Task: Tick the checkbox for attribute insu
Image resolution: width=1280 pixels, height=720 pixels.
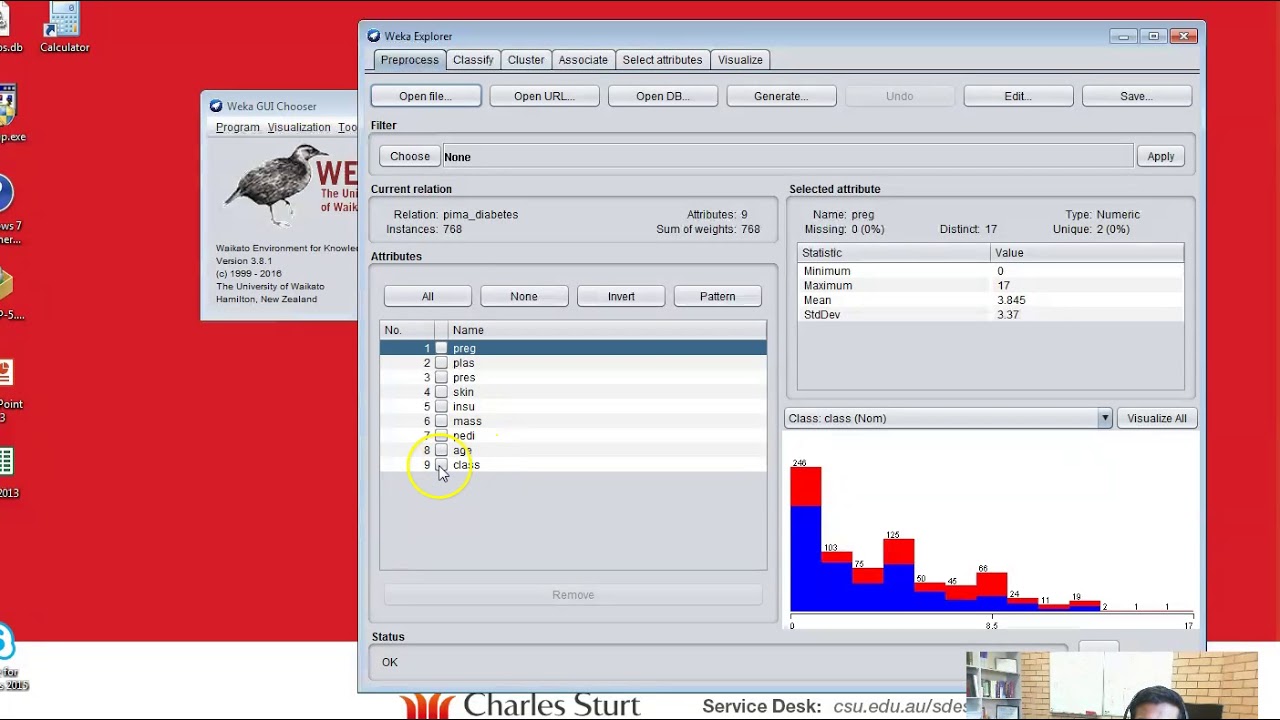Action: [441, 406]
